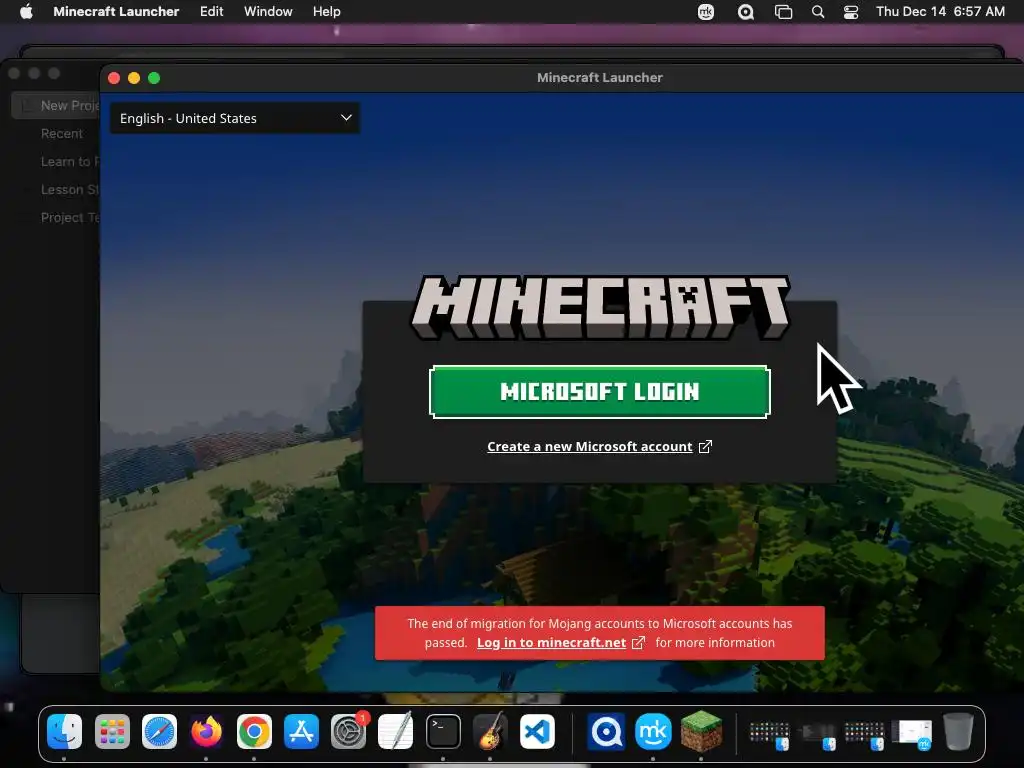Click the date and time in menu bar
Screen dimensions: 1024x768
click(x=940, y=12)
